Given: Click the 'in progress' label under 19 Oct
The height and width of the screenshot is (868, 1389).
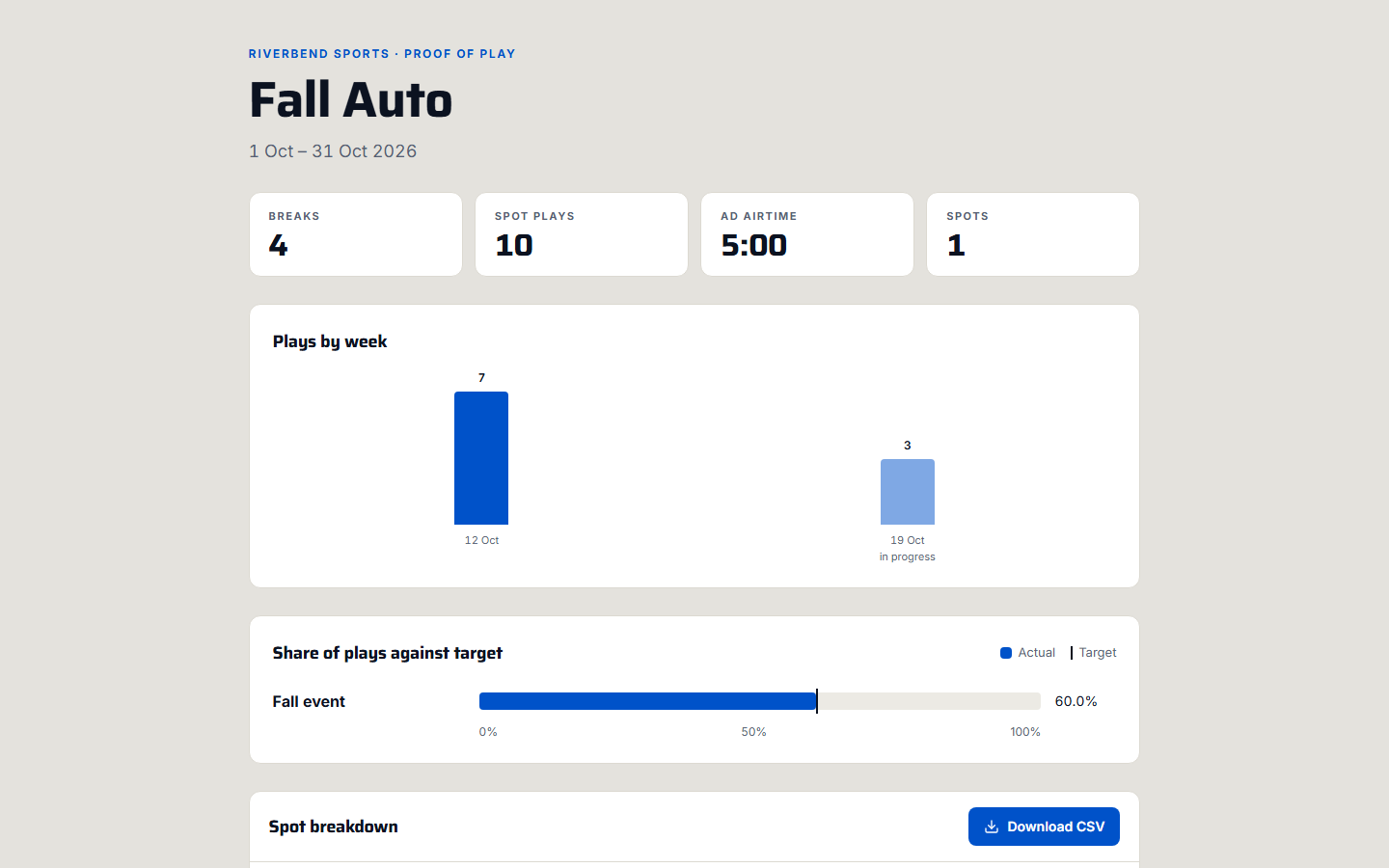Looking at the screenshot, I should coord(908,556).
